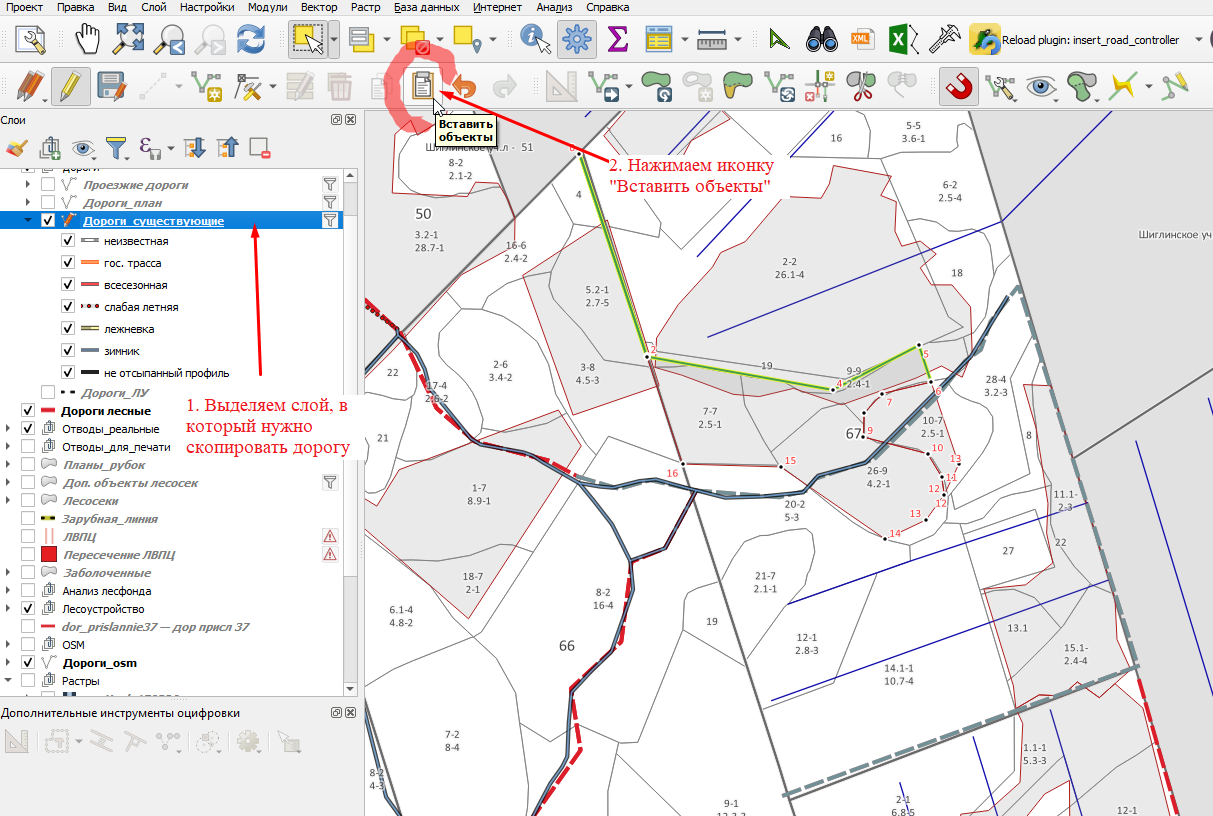Toggle the неизвестная legend checkbox
The image size is (1213, 816).
tap(68, 241)
